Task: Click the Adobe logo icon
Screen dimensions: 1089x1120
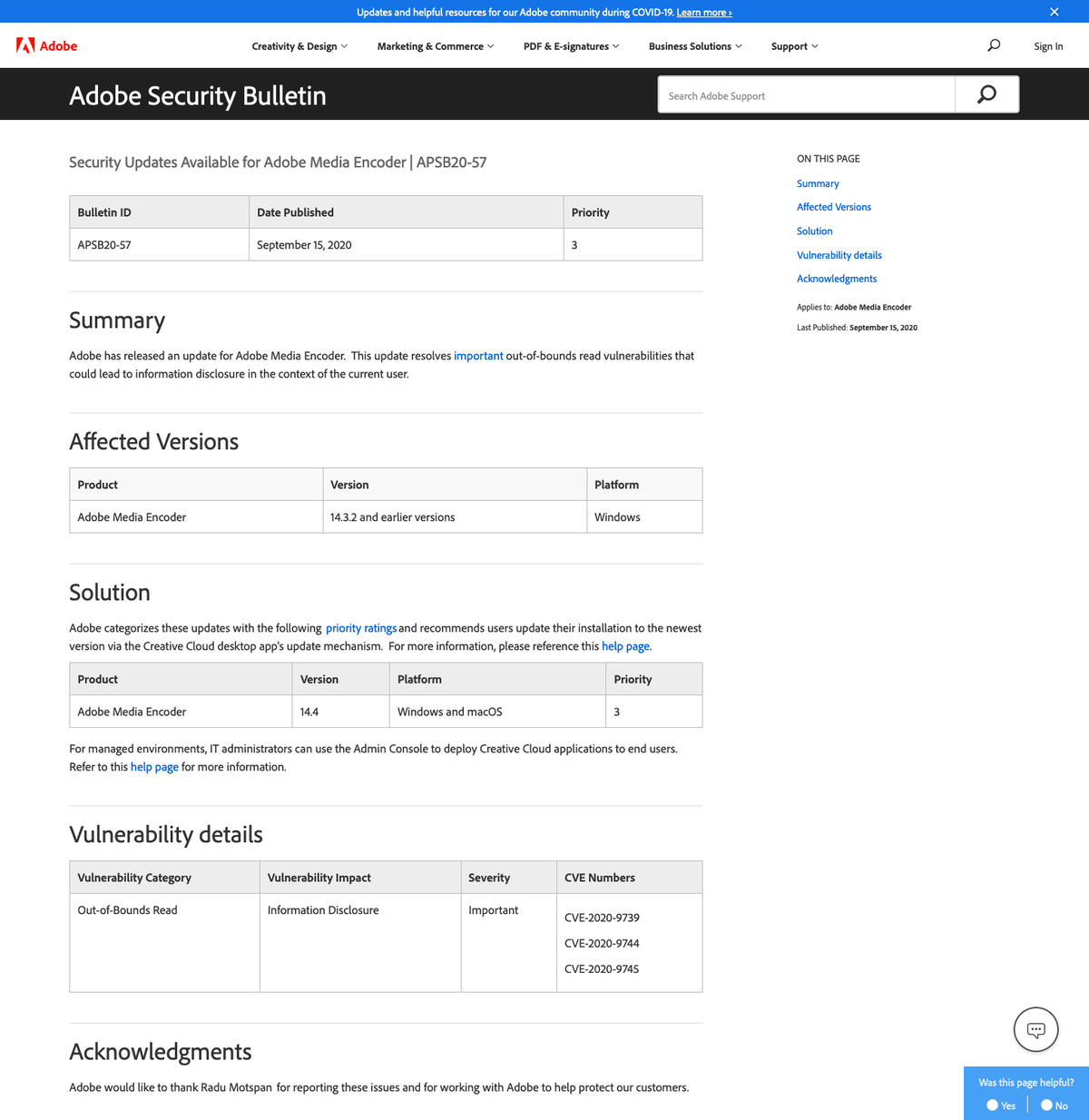Action: point(25,45)
